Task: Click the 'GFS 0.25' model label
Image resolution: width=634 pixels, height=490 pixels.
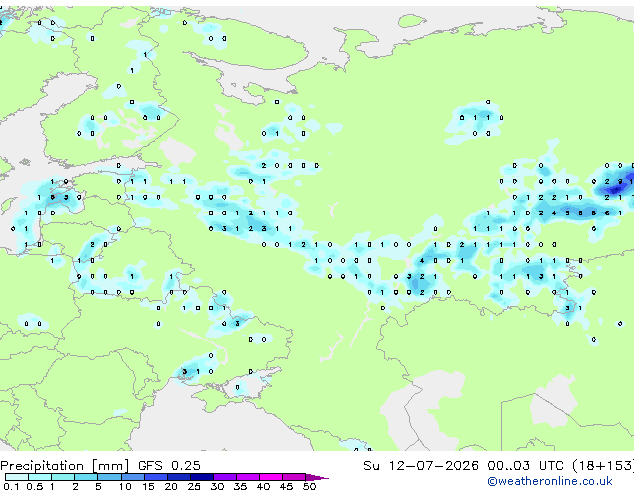Action: [169, 465]
